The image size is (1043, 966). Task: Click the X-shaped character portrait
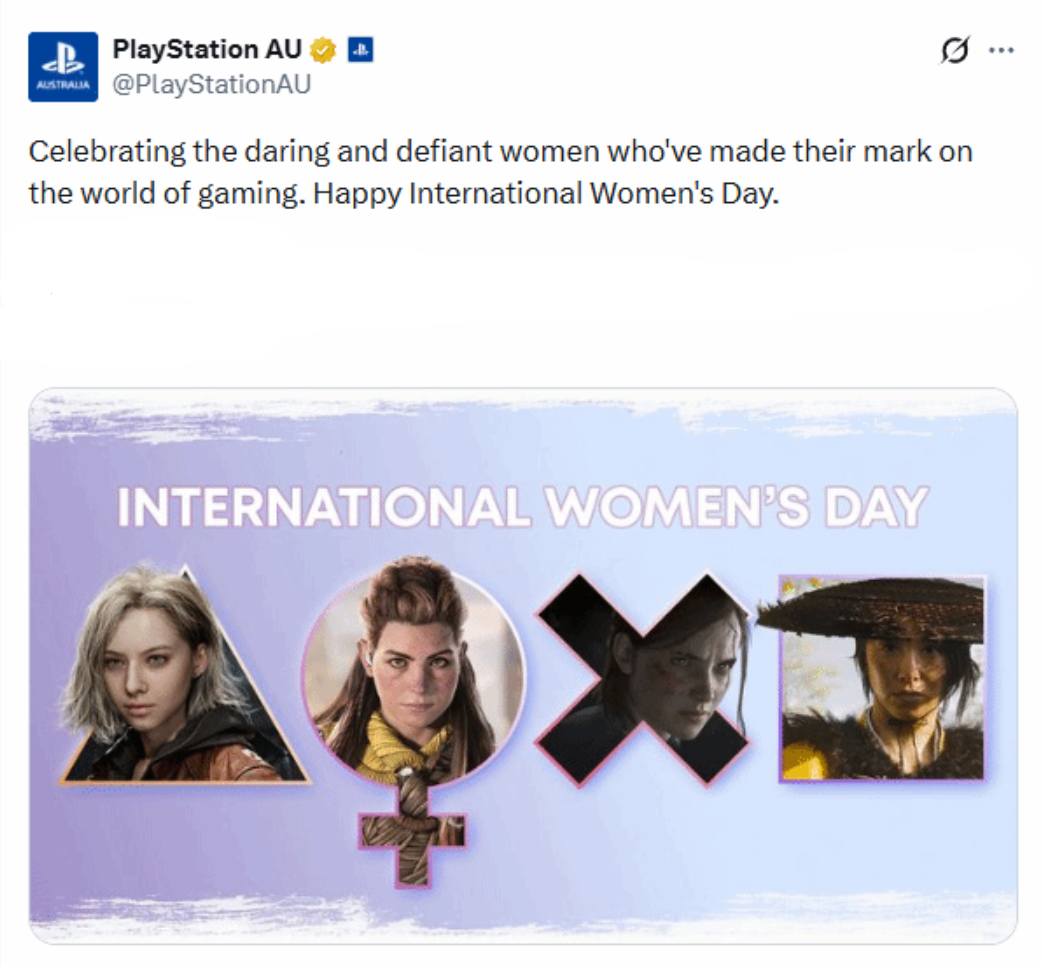pos(644,679)
